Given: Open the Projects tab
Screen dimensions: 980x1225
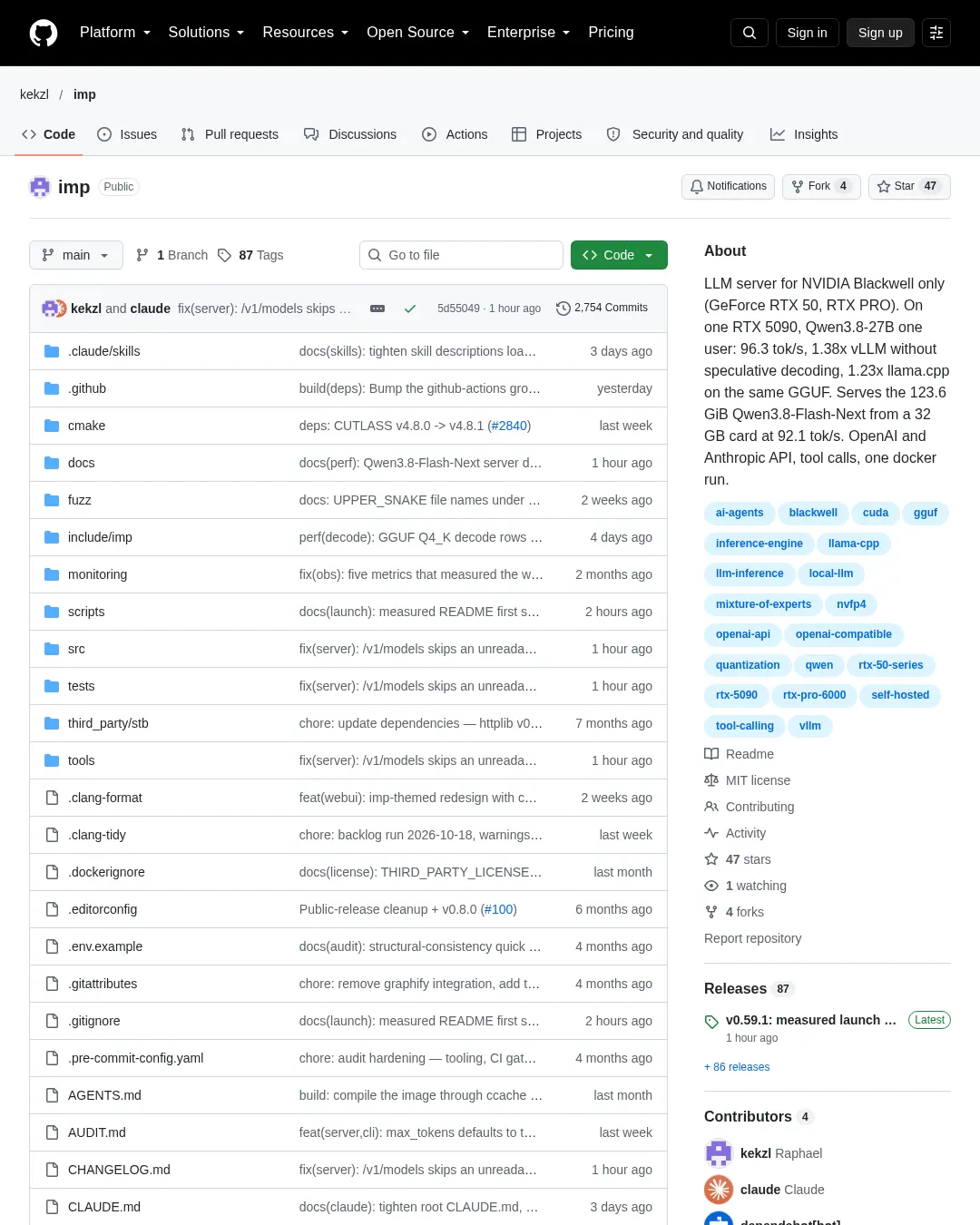Looking at the screenshot, I should coord(547,134).
